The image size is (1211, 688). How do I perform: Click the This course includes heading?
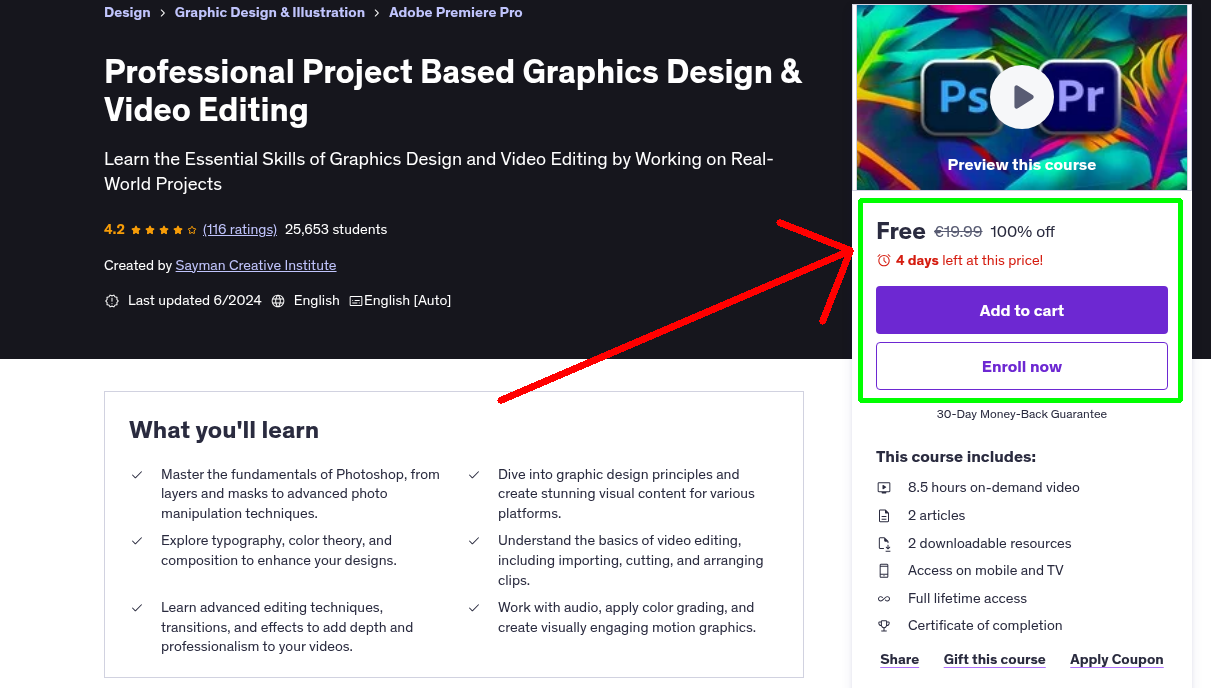click(x=956, y=457)
